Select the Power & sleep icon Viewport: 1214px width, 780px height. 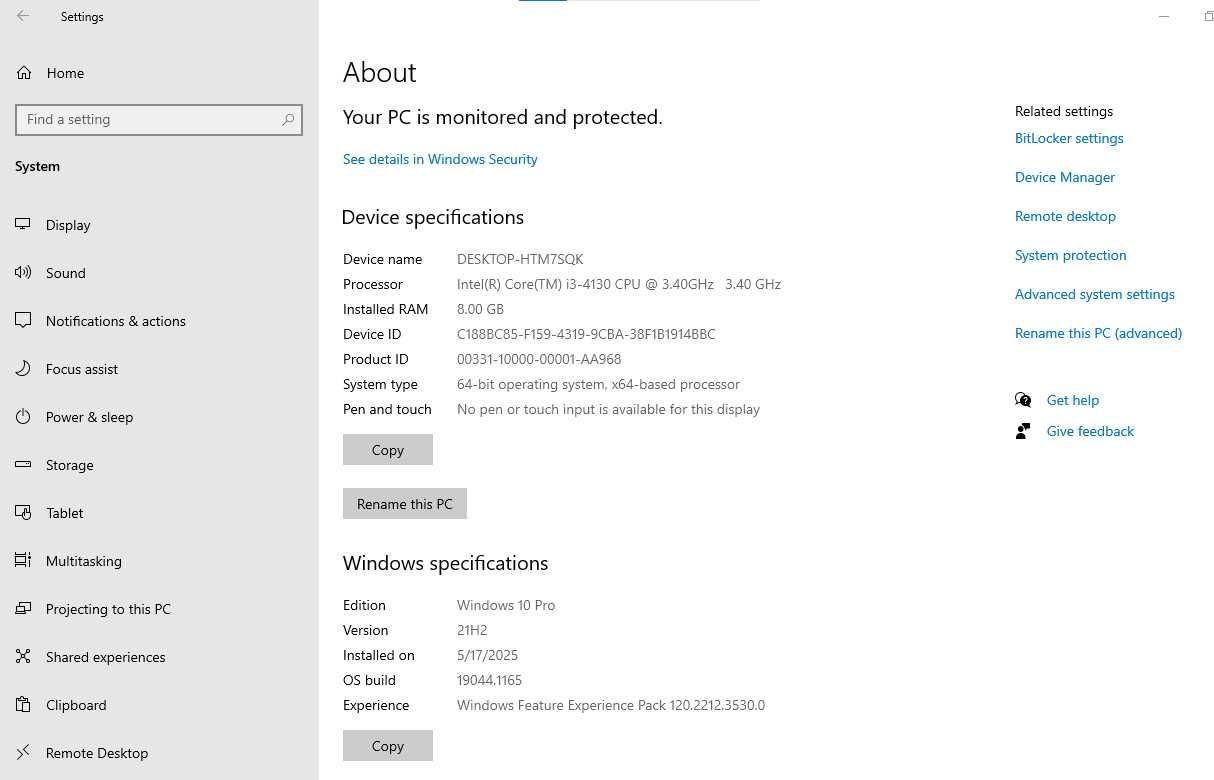point(23,417)
